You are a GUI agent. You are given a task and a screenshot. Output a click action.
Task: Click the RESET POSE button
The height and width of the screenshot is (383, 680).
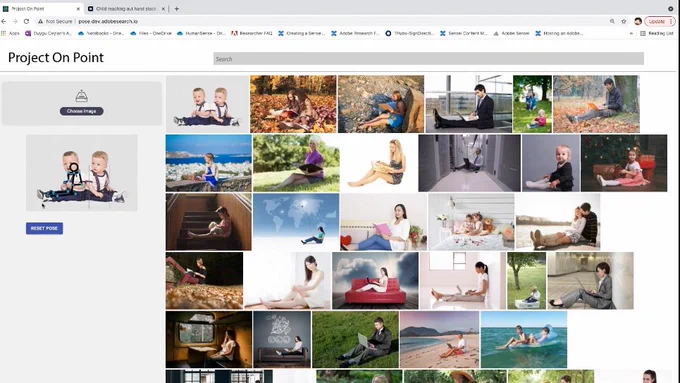pyautogui.click(x=44, y=228)
